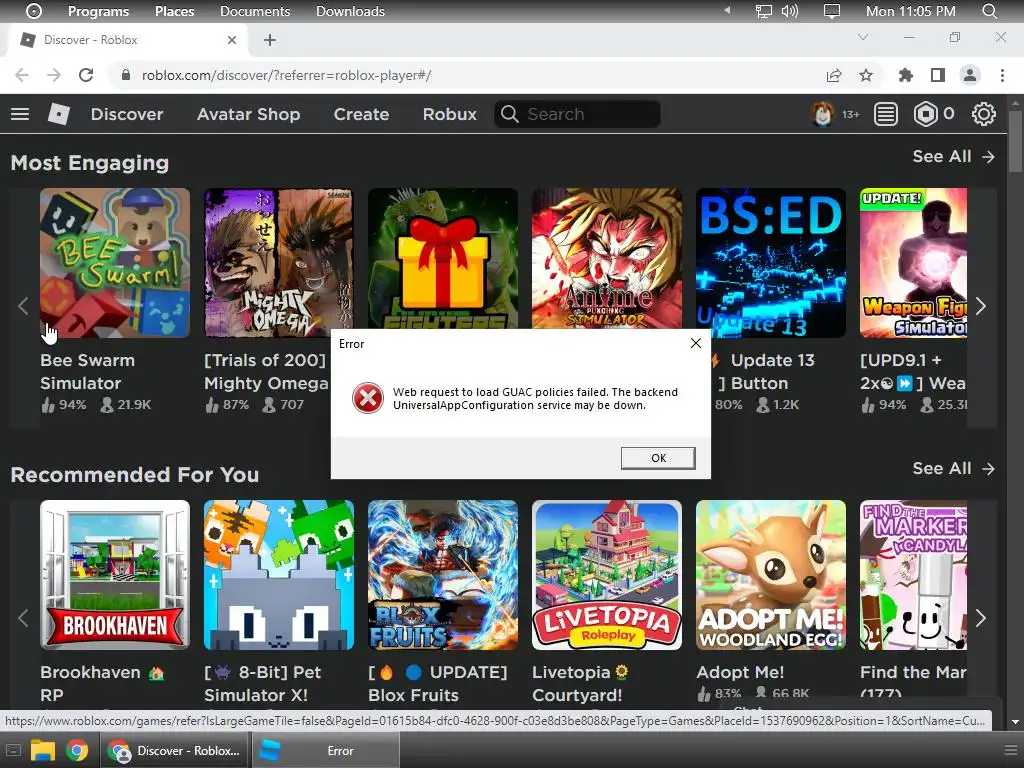Open Pet Simulator X thumbnail
This screenshot has height=768, width=1024.
click(279, 575)
